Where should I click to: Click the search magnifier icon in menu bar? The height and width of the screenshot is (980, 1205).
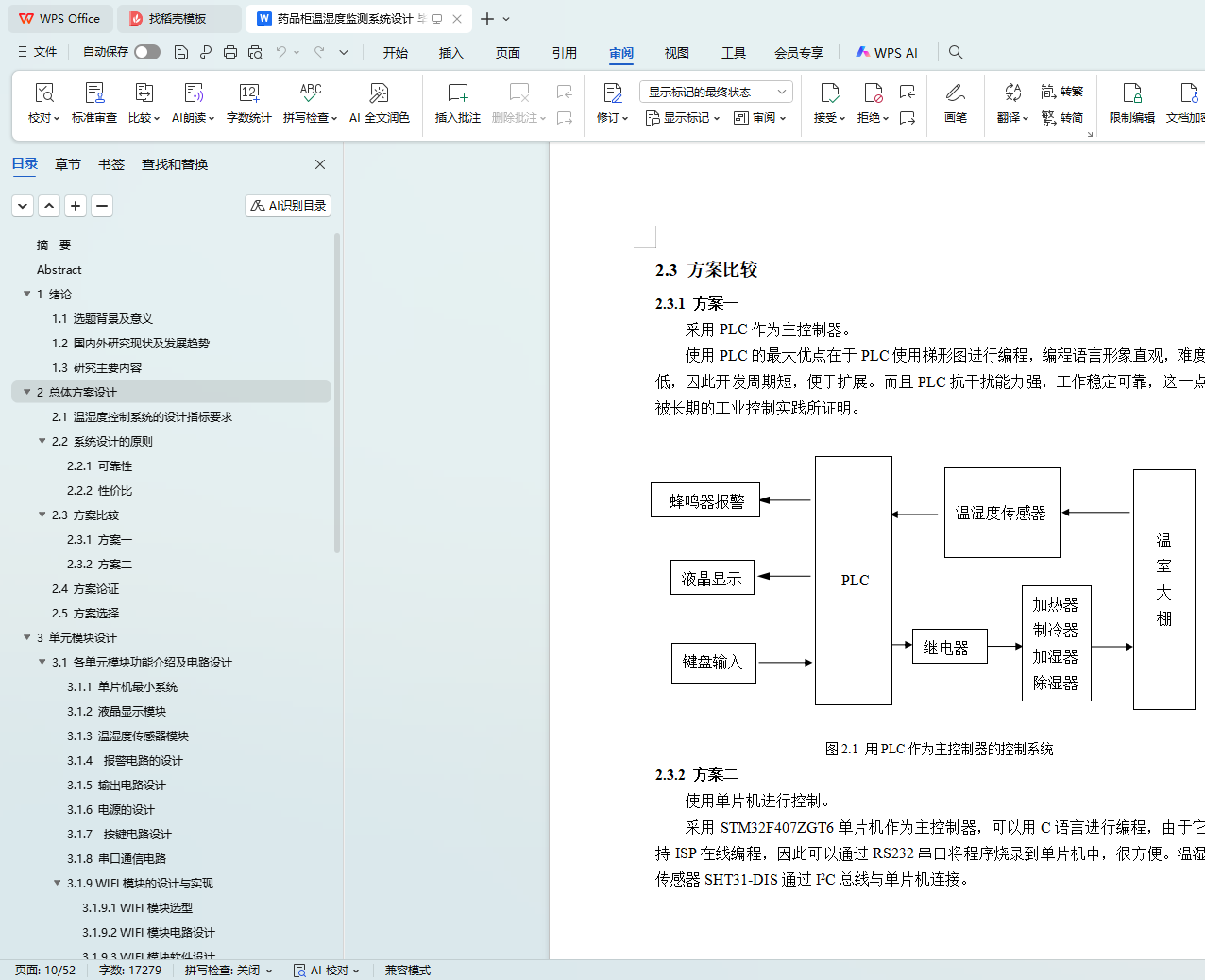point(956,53)
